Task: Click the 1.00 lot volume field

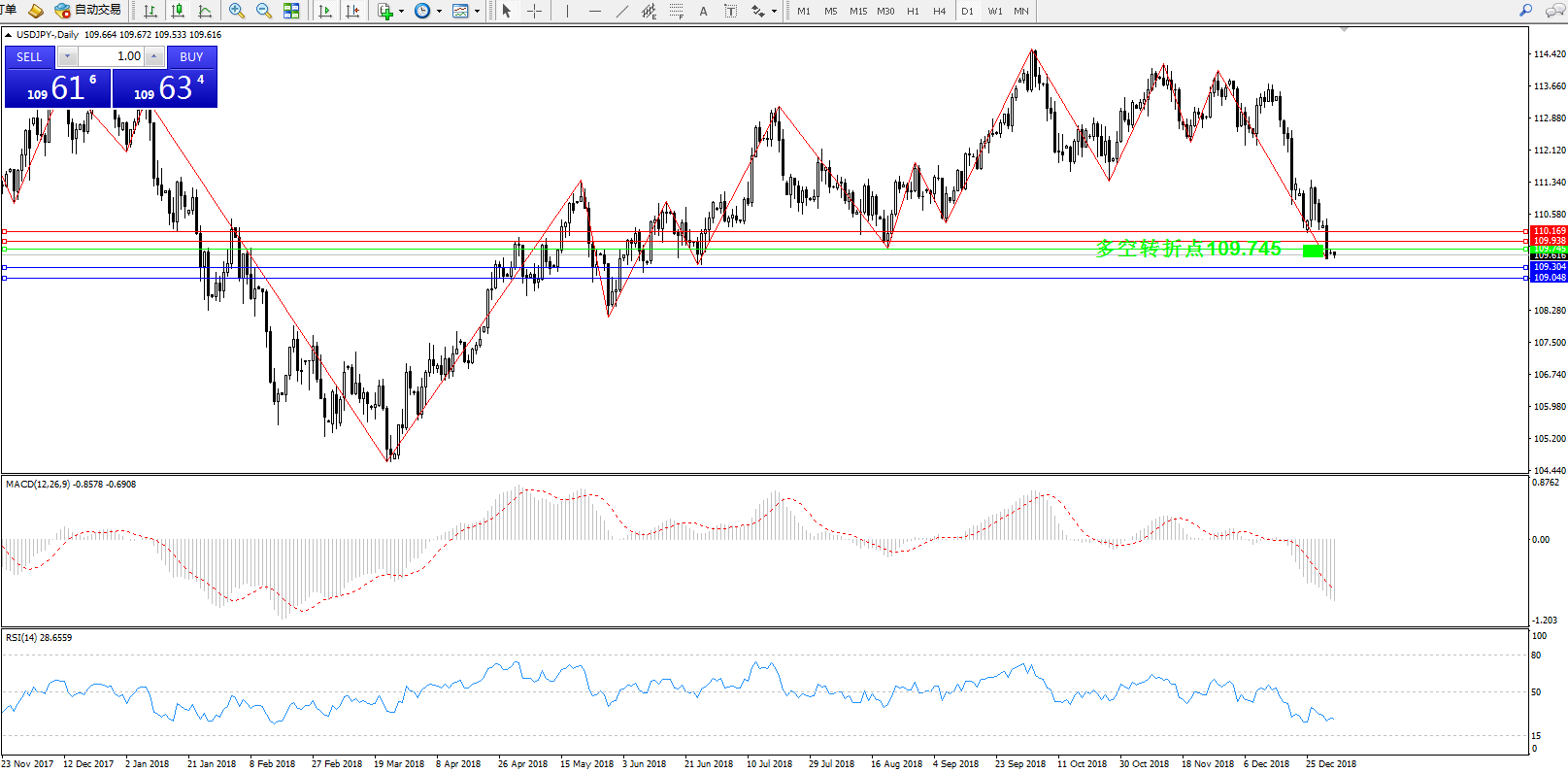Action: tap(111, 56)
